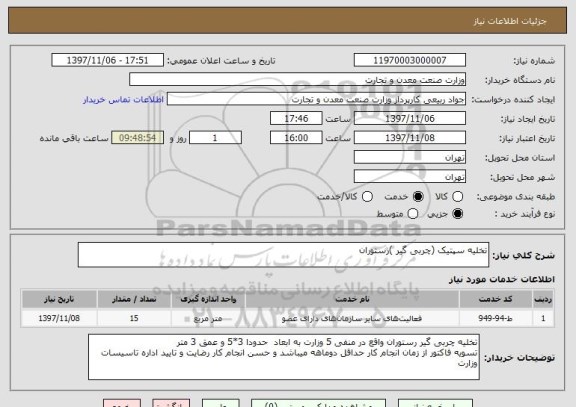Click the تعداد / مقدار column header
The width and height of the screenshot is (576, 407).
pos(134,299)
